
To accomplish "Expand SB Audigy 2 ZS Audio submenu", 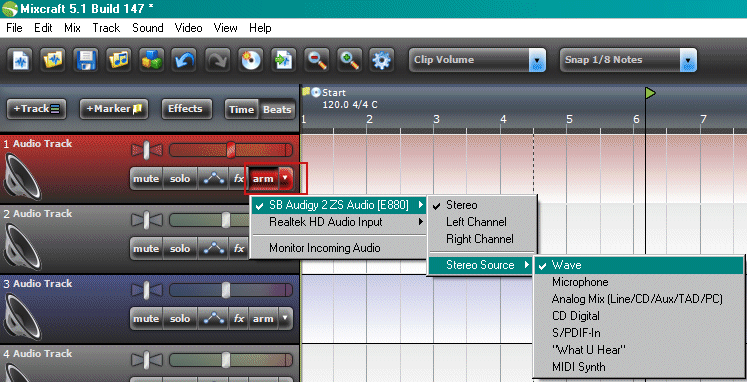I will click(x=339, y=205).
